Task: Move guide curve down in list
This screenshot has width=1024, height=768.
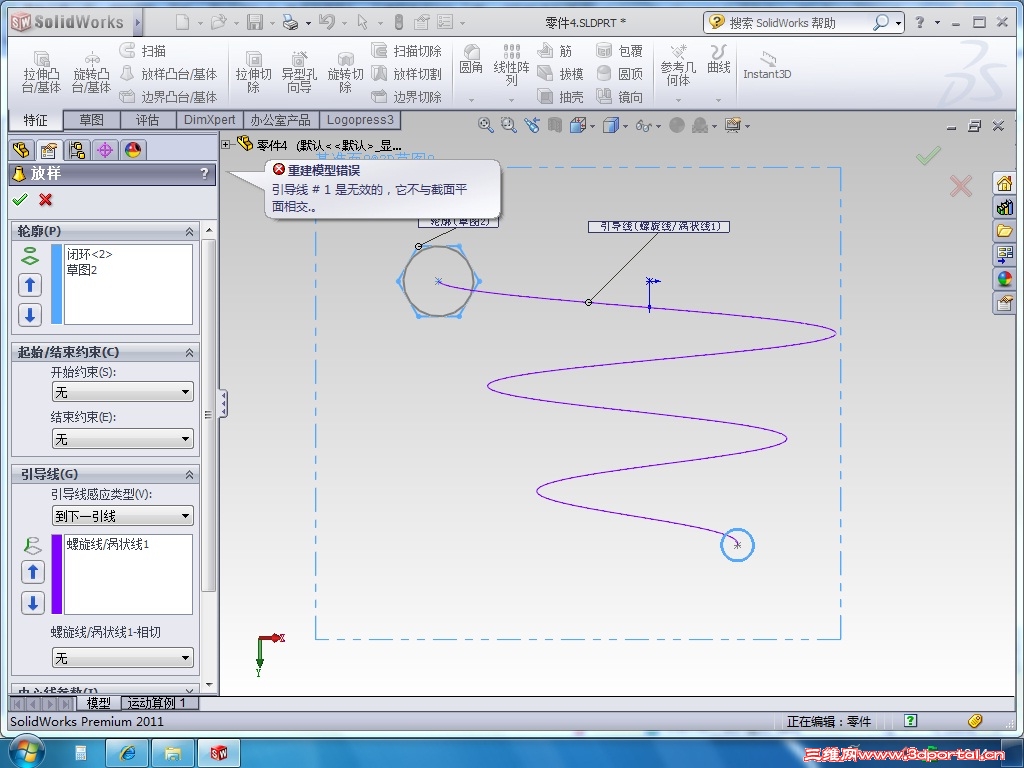Action: [x=33, y=603]
